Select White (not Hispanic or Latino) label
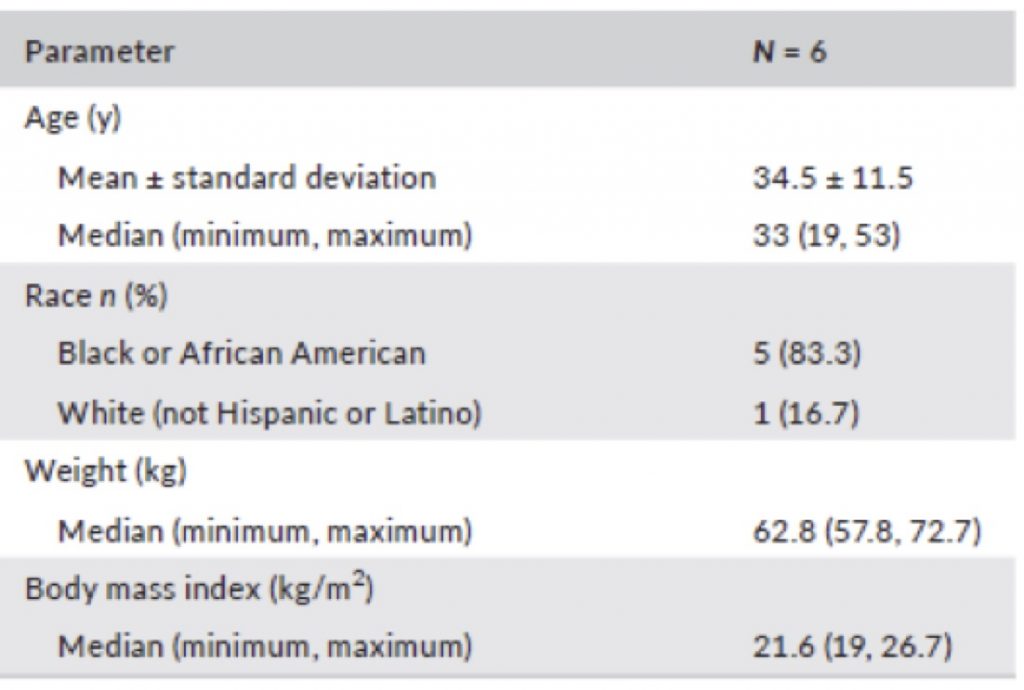This screenshot has height=690, width=1024. [x=270, y=413]
